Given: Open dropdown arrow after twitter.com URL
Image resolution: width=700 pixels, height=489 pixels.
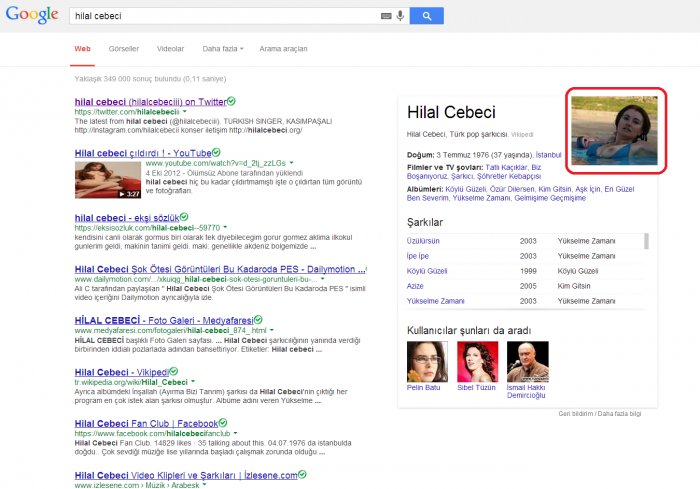Looking at the screenshot, I should (x=187, y=113).
